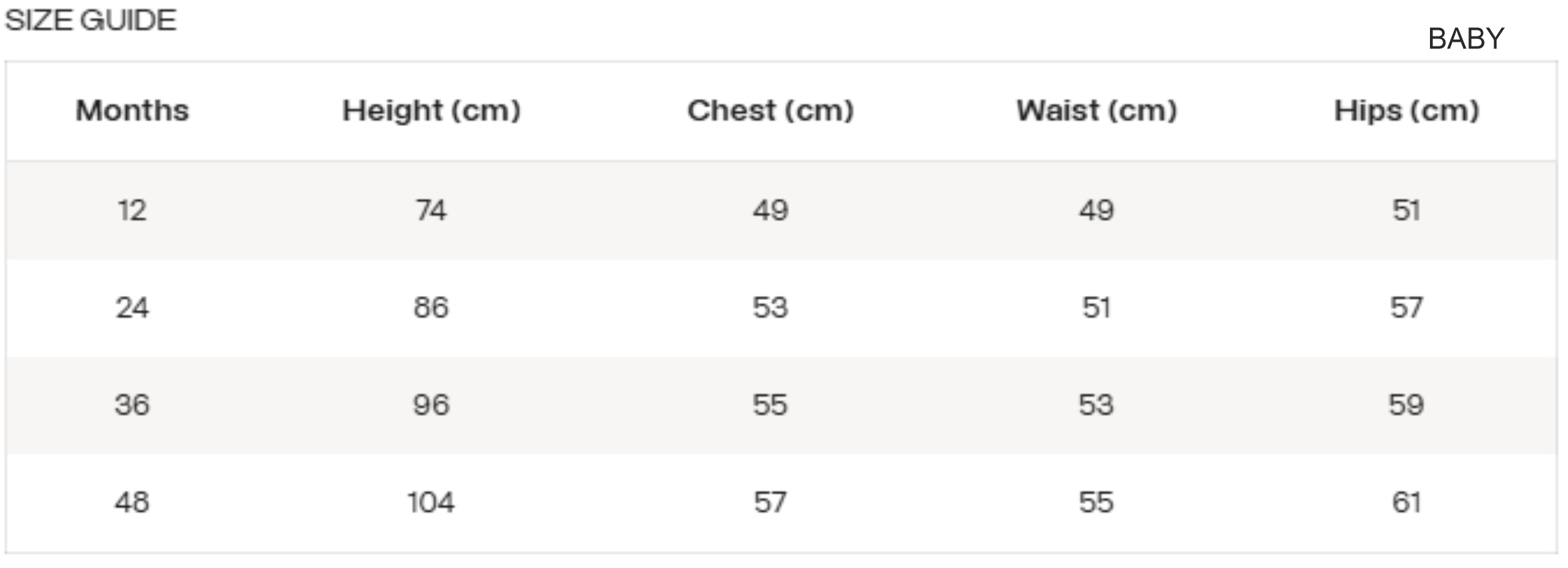
Task: Click the SIZE GUIDE heading
Action: (91, 21)
